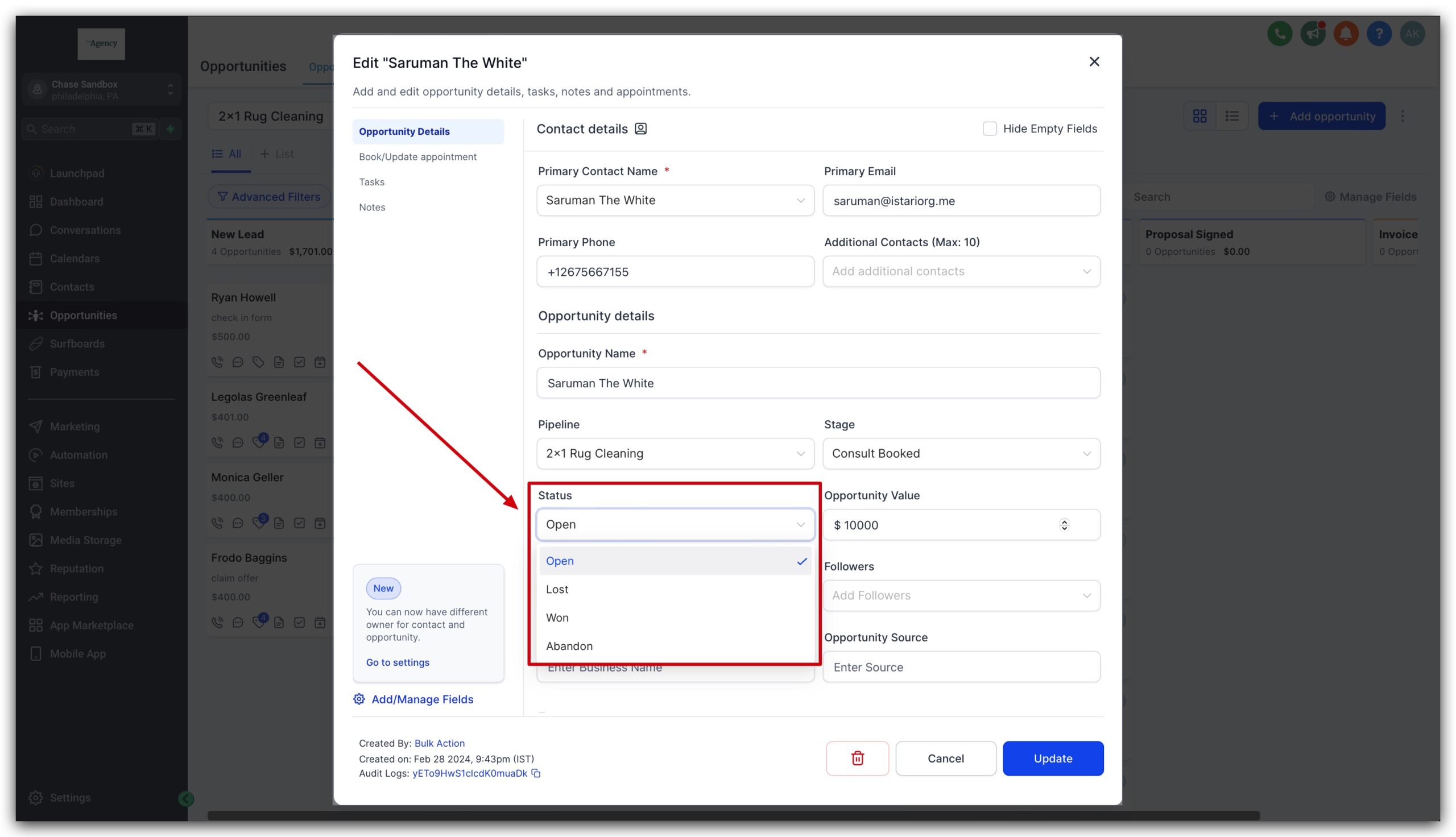Open notes icon on Frodo Baggins card
The width and height of the screenshot is (1456, 837).
279,622
